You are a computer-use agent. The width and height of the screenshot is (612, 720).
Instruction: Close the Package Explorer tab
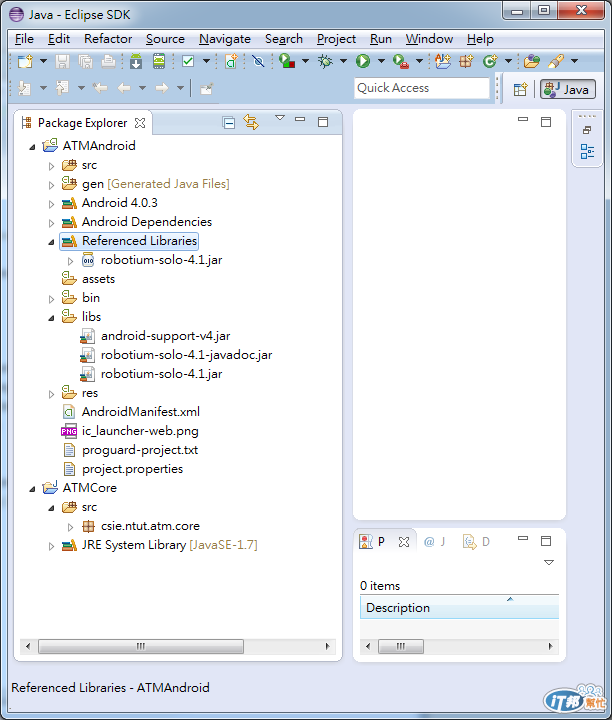tap(140, 123)
